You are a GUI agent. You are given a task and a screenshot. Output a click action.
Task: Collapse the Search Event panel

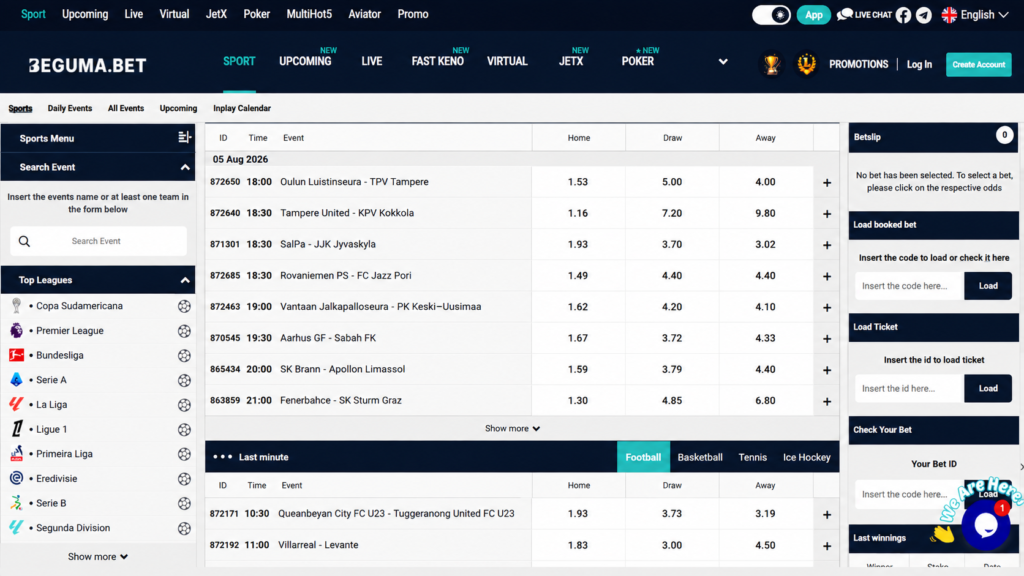(185, 167)
